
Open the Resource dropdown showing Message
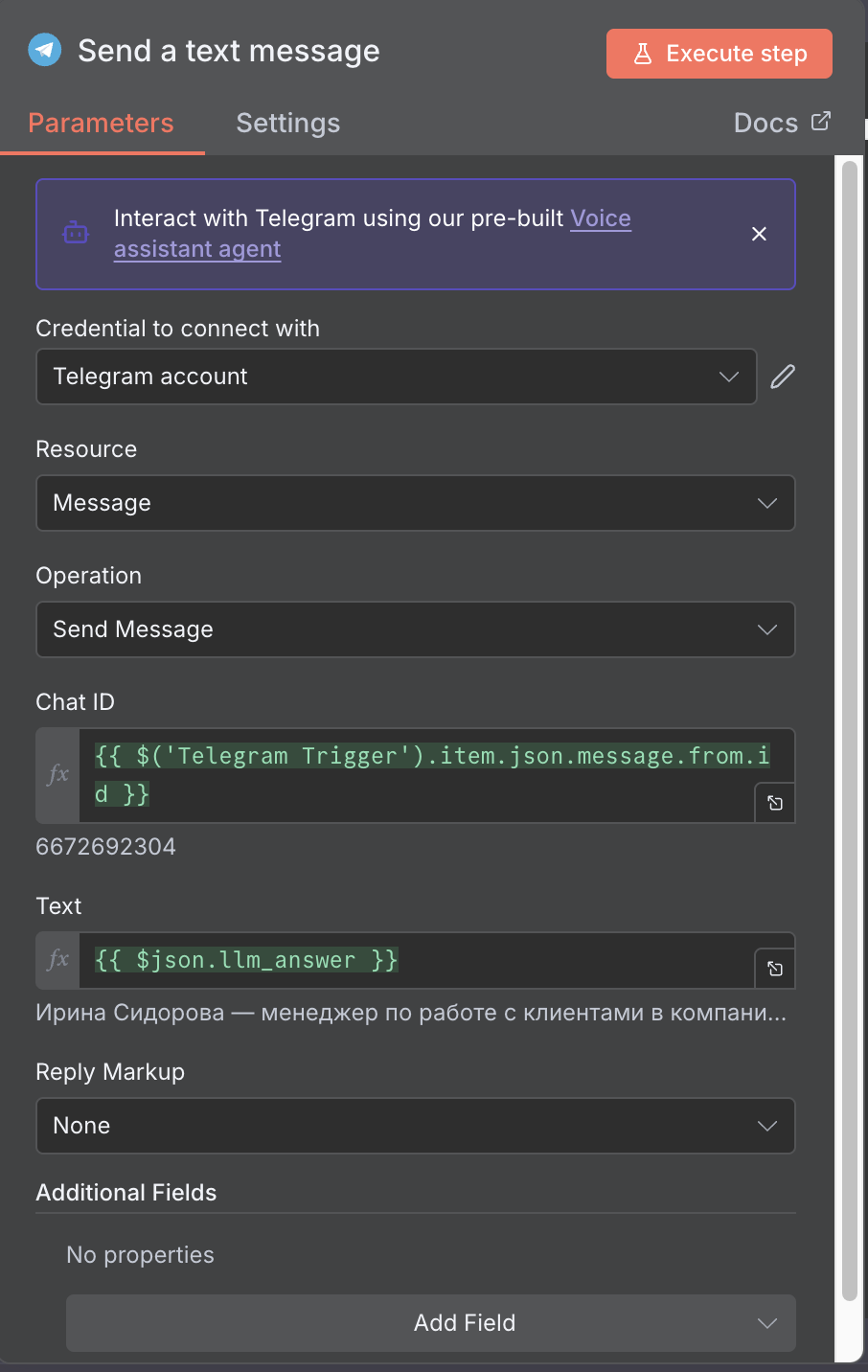tap(415, 503)
